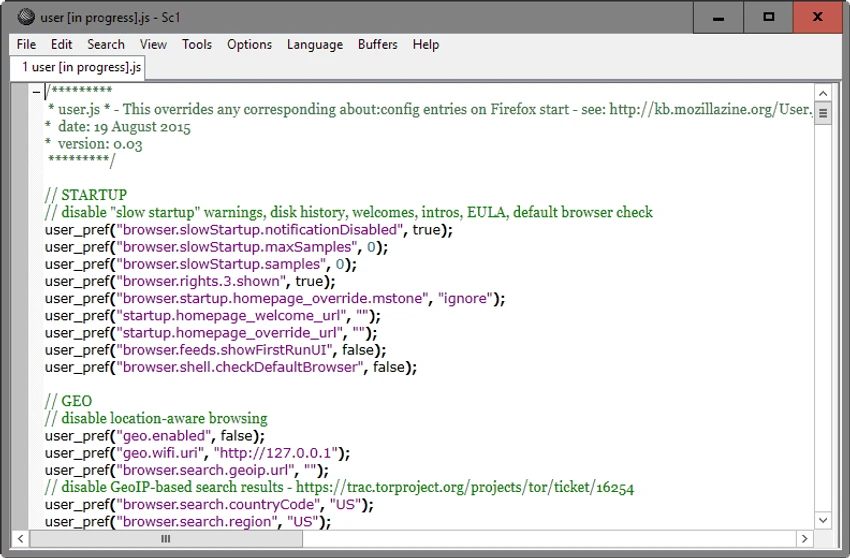Click "startup.homepage_welcome_url" string

(x=231, y=316)
